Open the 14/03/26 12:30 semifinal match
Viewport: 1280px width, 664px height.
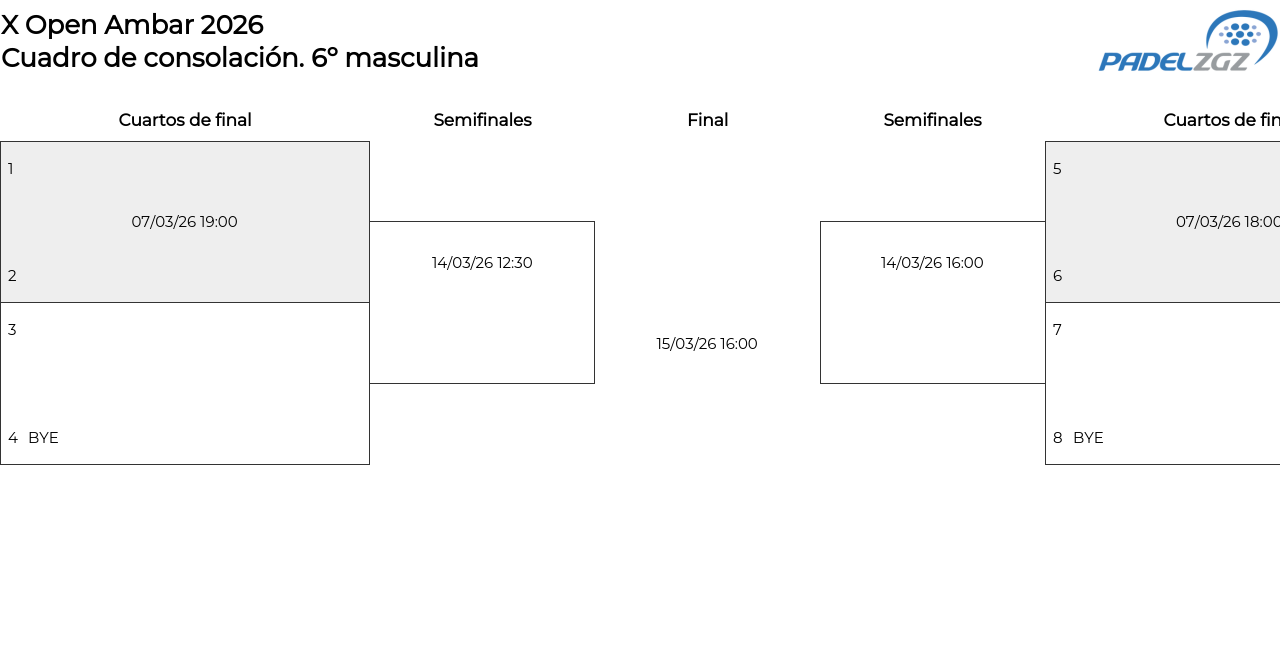click(x=482, y=263)
